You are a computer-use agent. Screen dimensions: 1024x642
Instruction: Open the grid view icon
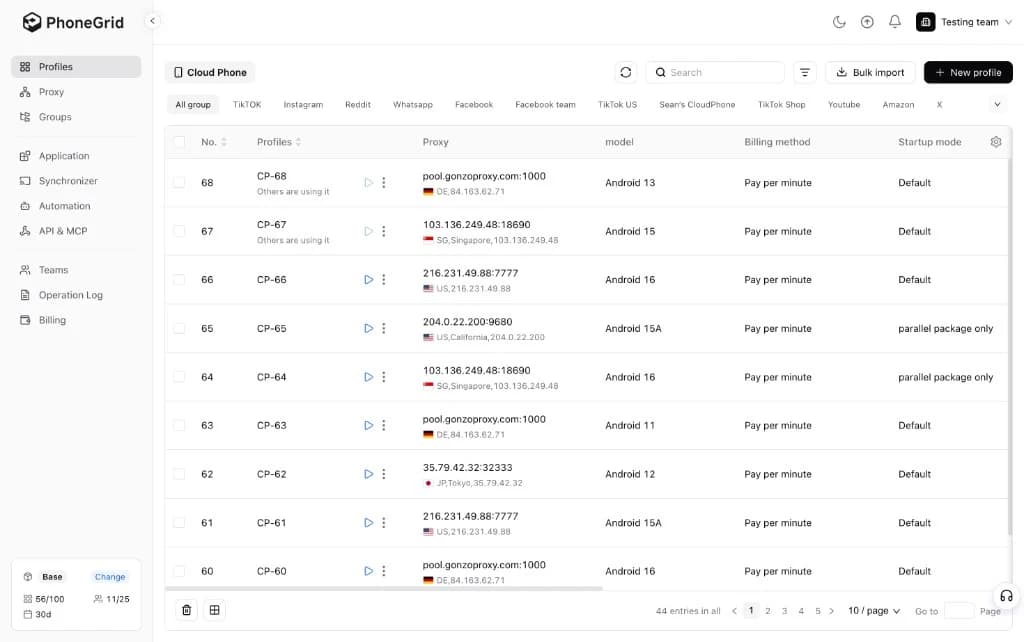coord(215,609)
